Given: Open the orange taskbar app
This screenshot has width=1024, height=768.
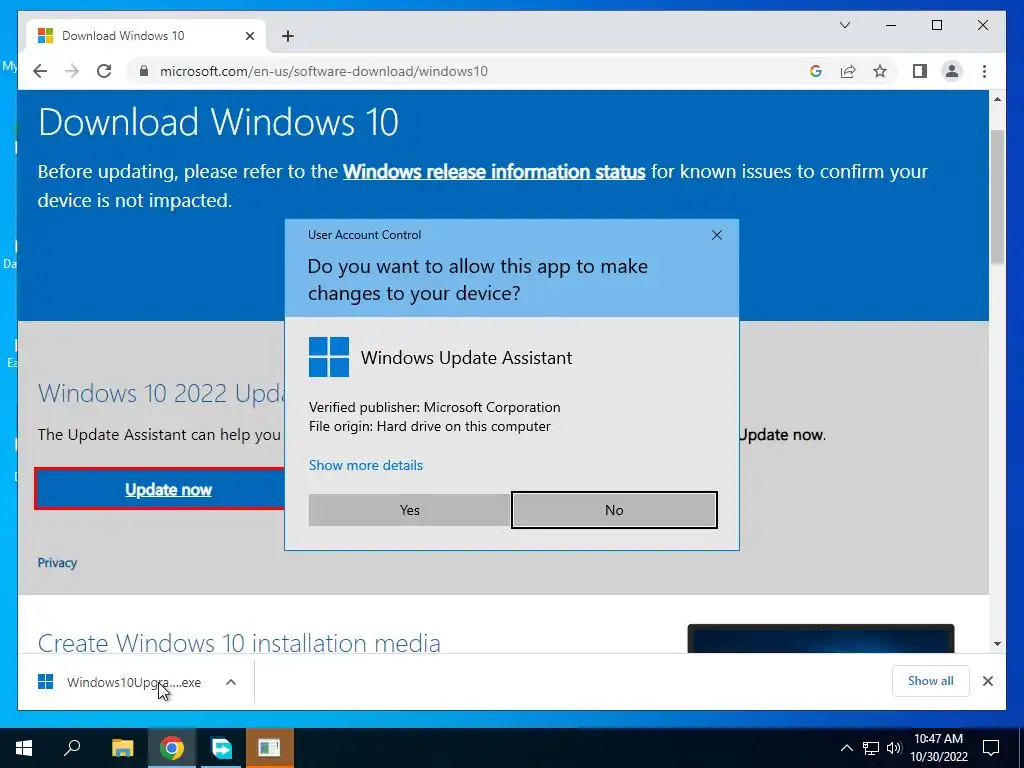Looking at the screenshot, I should coord(270,748).
